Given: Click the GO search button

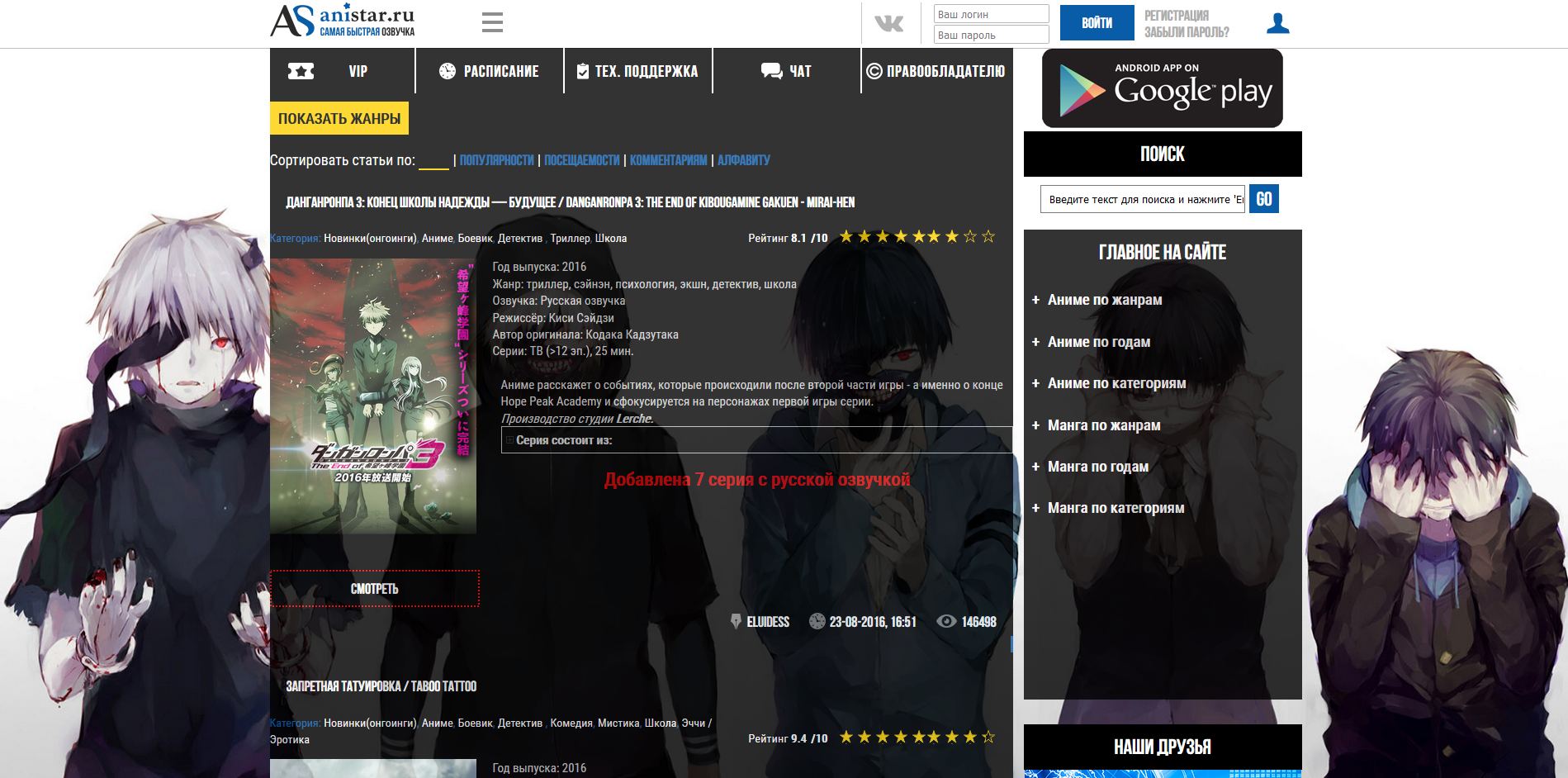Looking at the screenshot, I should [1263, 199].
